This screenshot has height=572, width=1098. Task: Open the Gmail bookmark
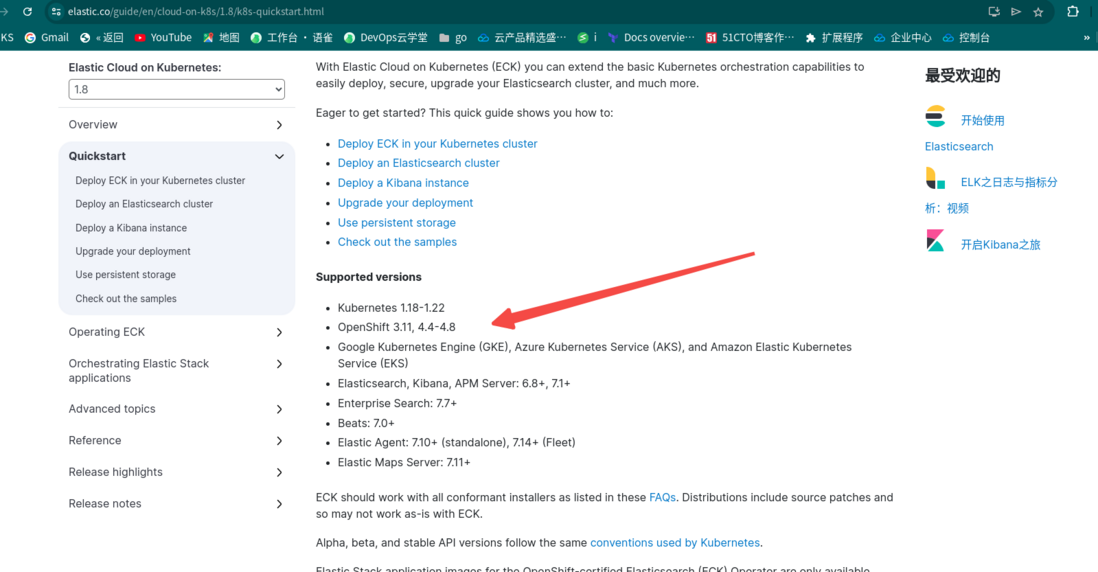(46, 38)
